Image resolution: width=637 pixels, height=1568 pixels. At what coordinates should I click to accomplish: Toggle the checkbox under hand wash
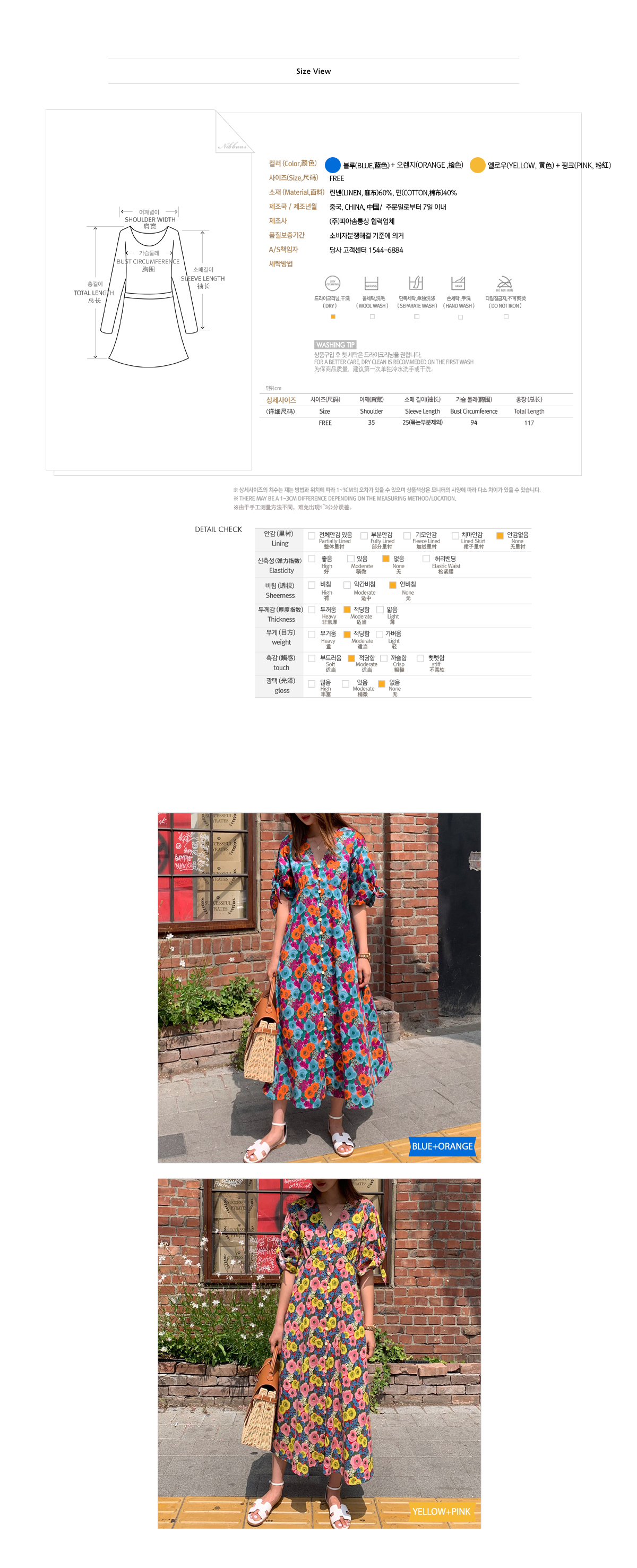click(460, 316)
